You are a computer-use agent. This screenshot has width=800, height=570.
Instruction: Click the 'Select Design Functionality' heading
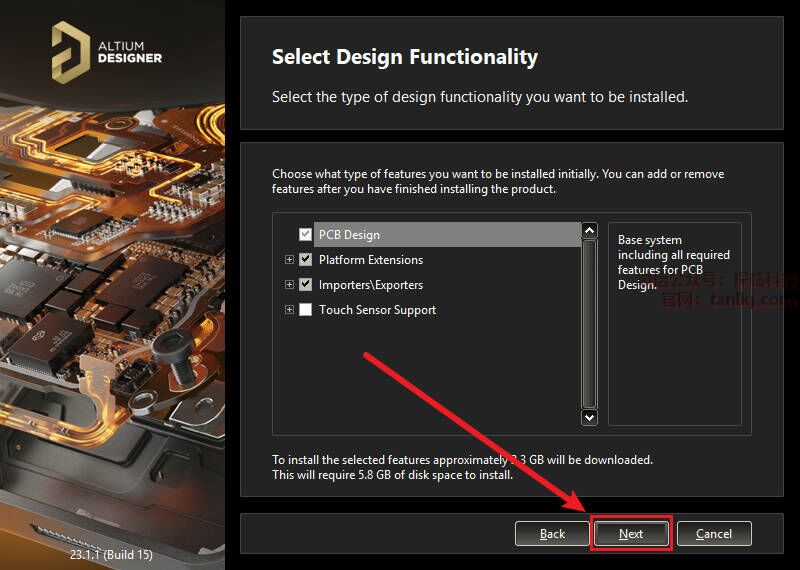[x=405, y=57]
